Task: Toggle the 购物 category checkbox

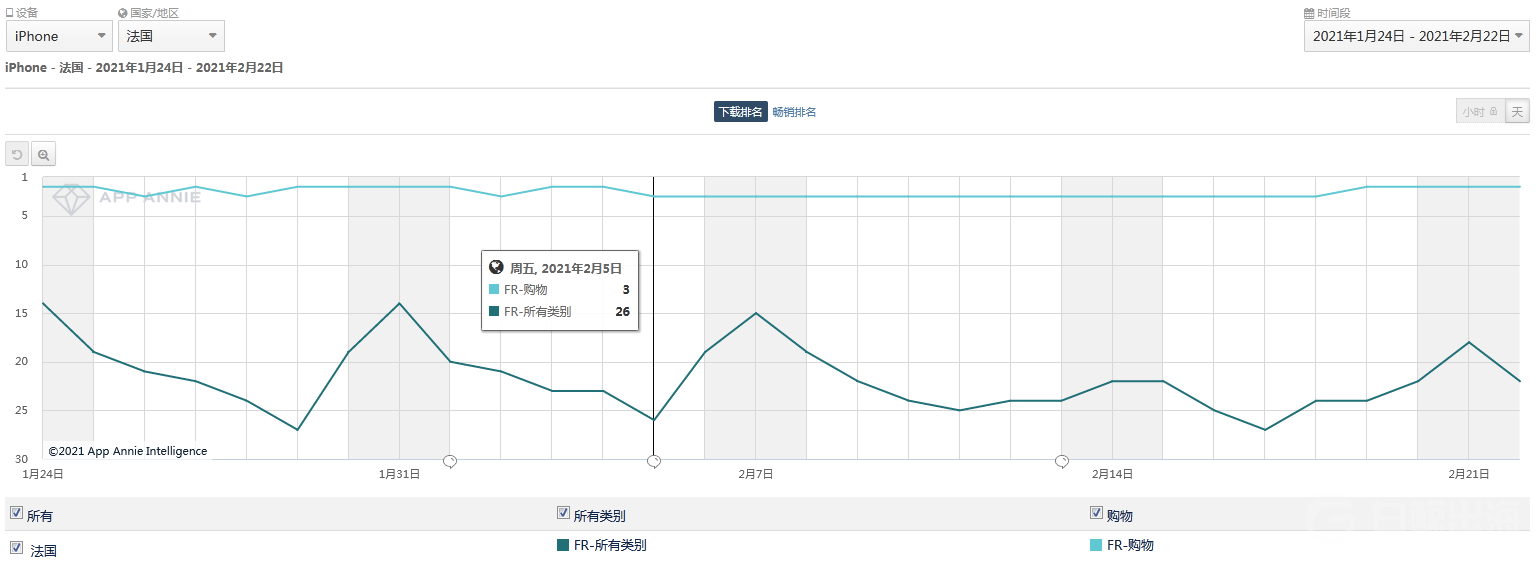Action: click(x=1096, y=513)
